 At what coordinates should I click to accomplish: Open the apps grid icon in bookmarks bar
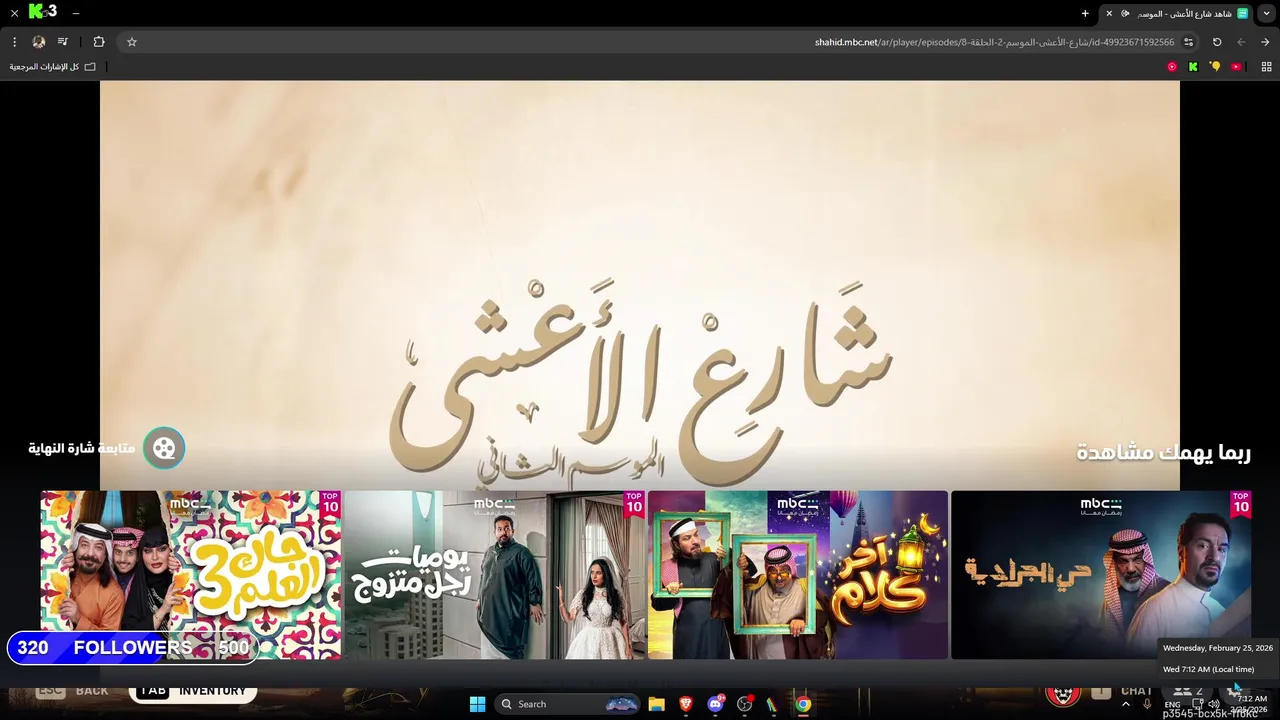click(1266, 67)
